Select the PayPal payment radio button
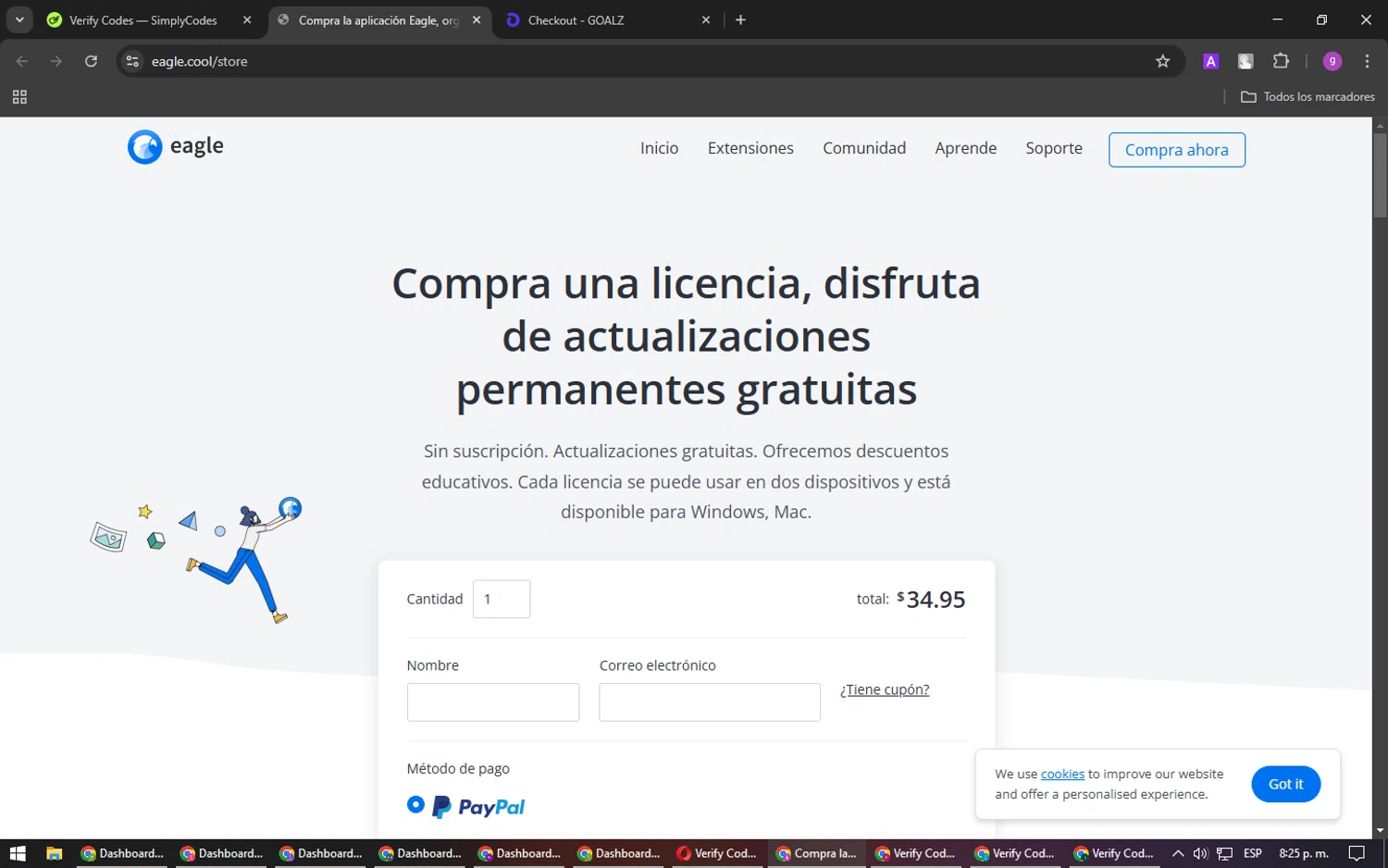This screenshot has width=1388, height=868. point(416,805)
